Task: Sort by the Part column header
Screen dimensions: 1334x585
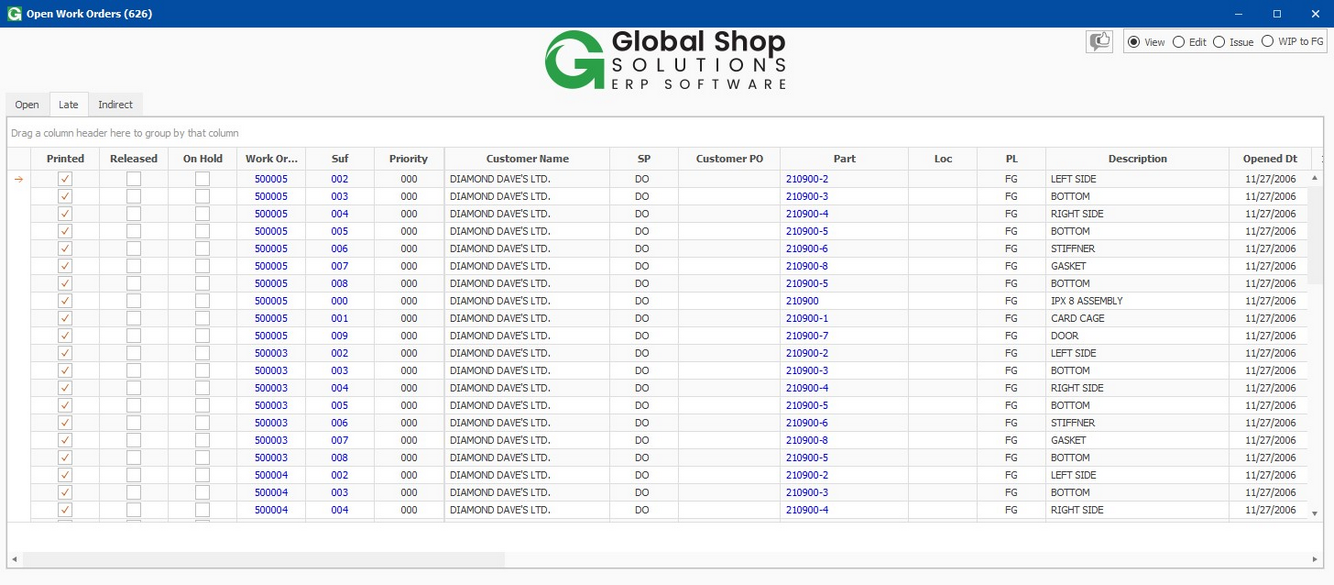Action: (x=844, y=159)
